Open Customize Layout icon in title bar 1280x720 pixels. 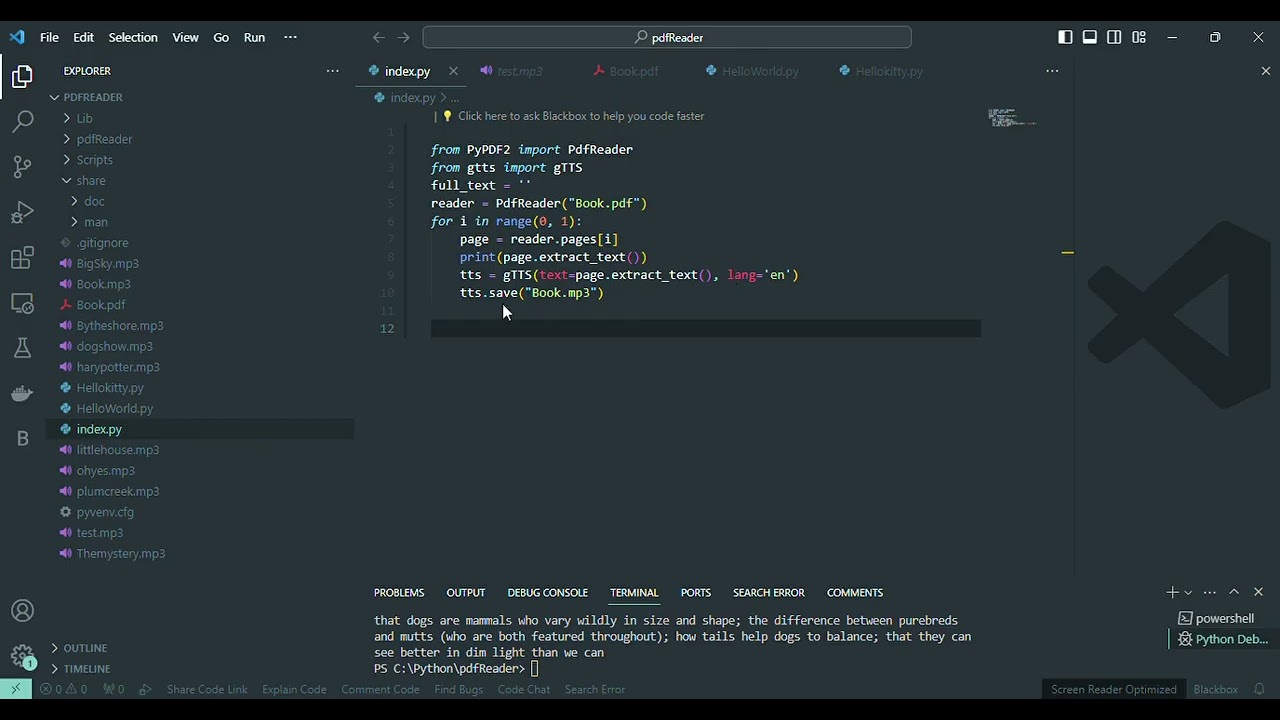tap(1138, 37)
